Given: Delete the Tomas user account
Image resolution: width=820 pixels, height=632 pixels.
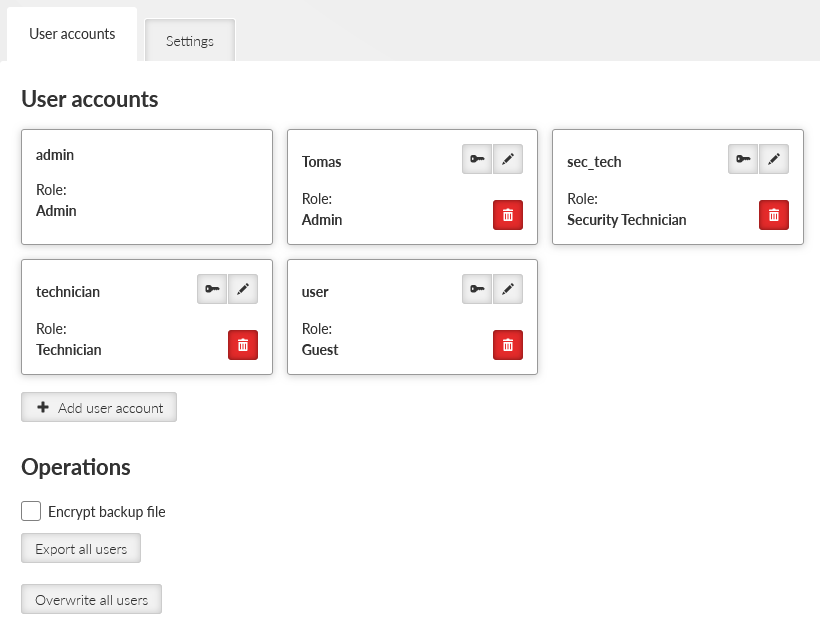Looking at the screenshot, I should [508, 215].
